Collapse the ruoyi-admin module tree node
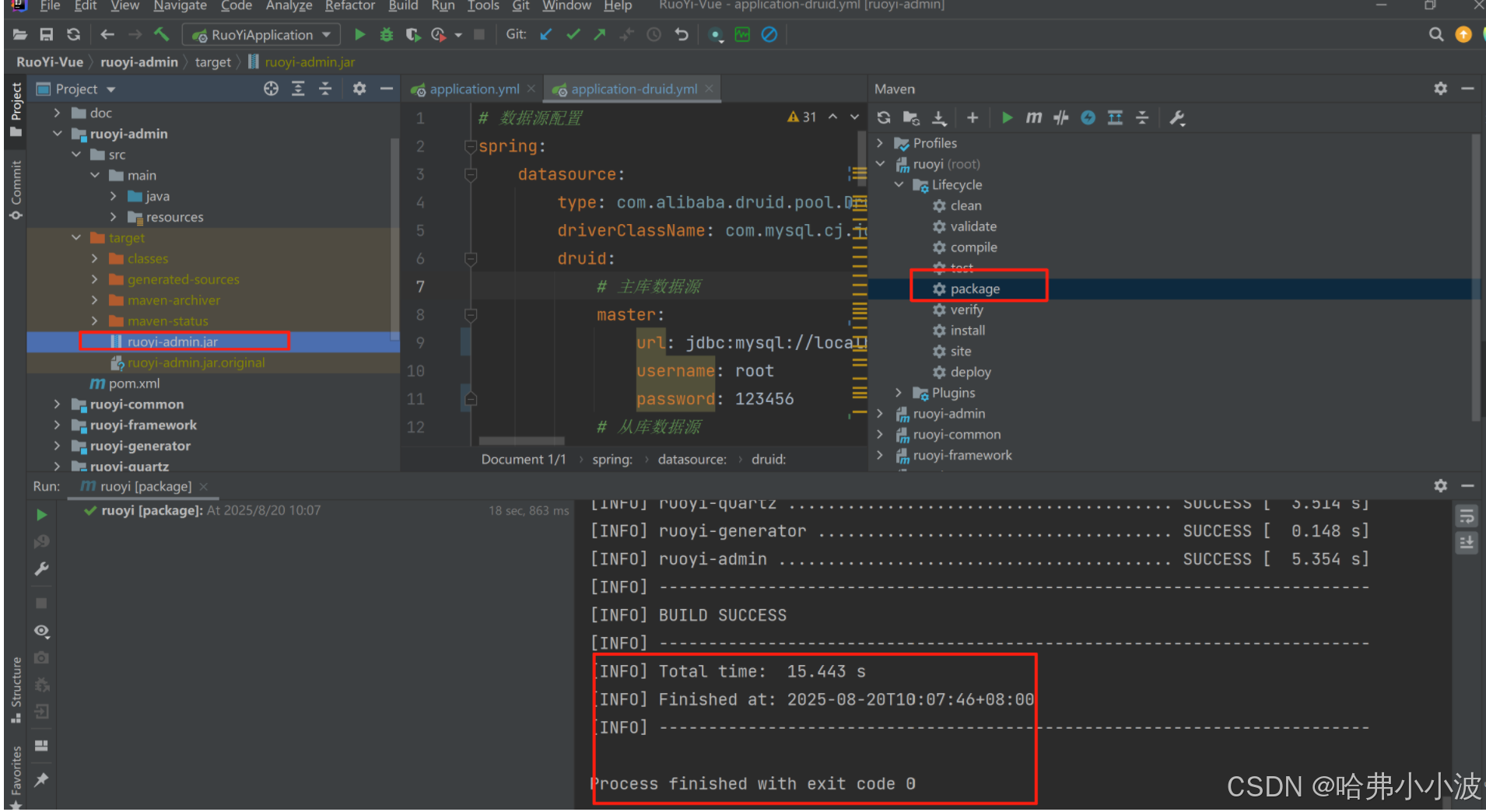Screen dimensions: 1486x812 [57, 134]
